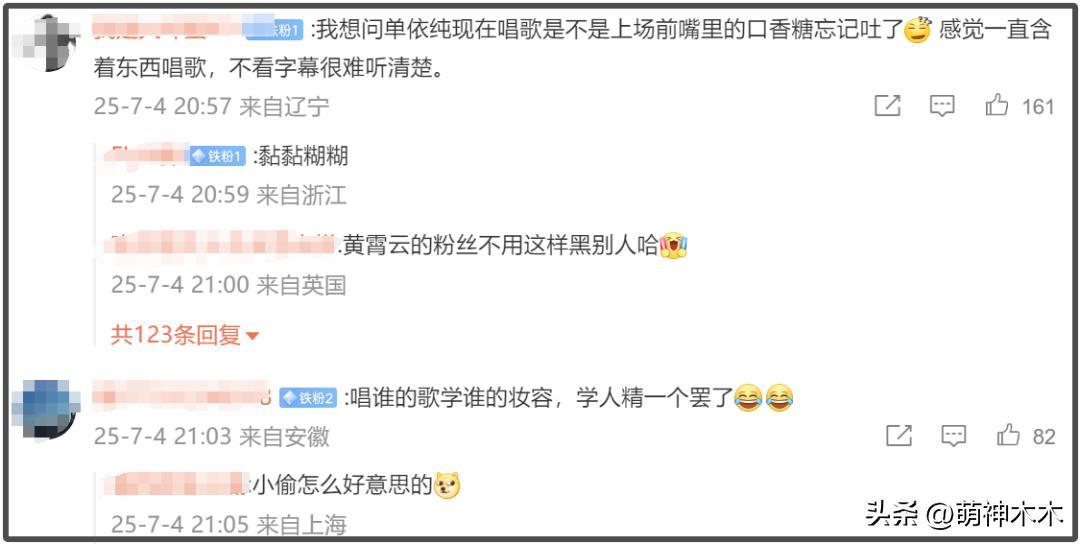1080x544 pixels.
Task: Open the first commenter's avatar
Action: click(x=46, y=44)
